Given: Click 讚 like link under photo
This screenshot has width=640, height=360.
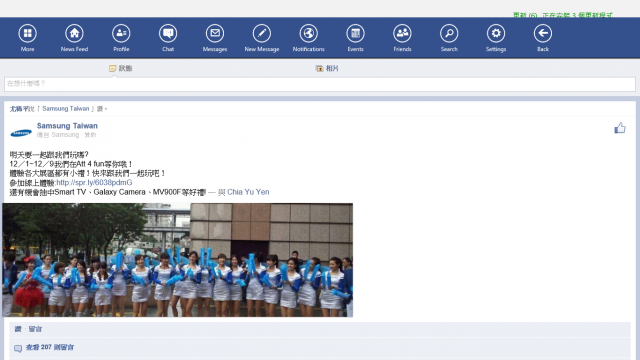Looking at the screenshot, I should (x=18, y=329).
